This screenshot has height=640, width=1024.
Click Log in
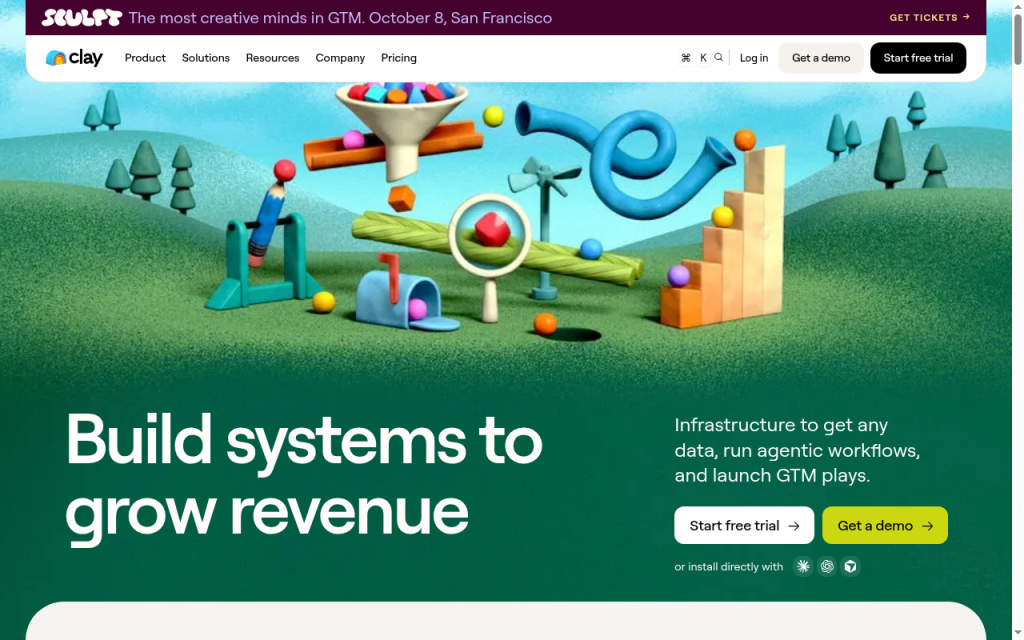pos(754,58)
